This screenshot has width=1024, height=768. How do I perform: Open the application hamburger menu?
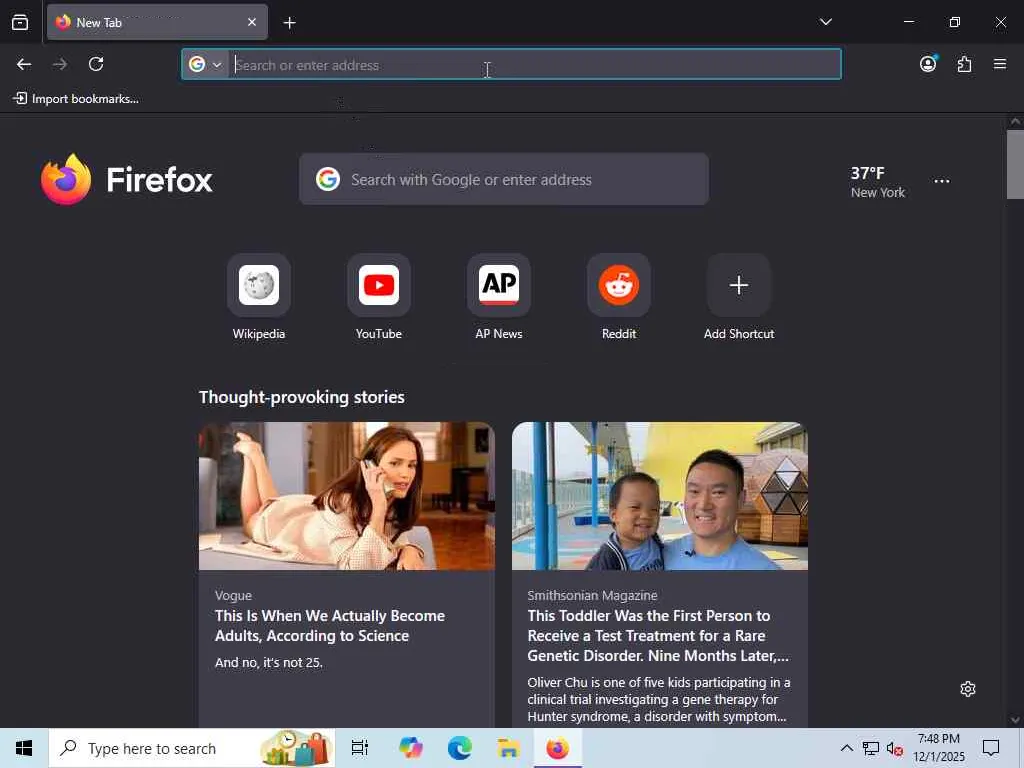pyautogui.click(x=1000, y=64)
